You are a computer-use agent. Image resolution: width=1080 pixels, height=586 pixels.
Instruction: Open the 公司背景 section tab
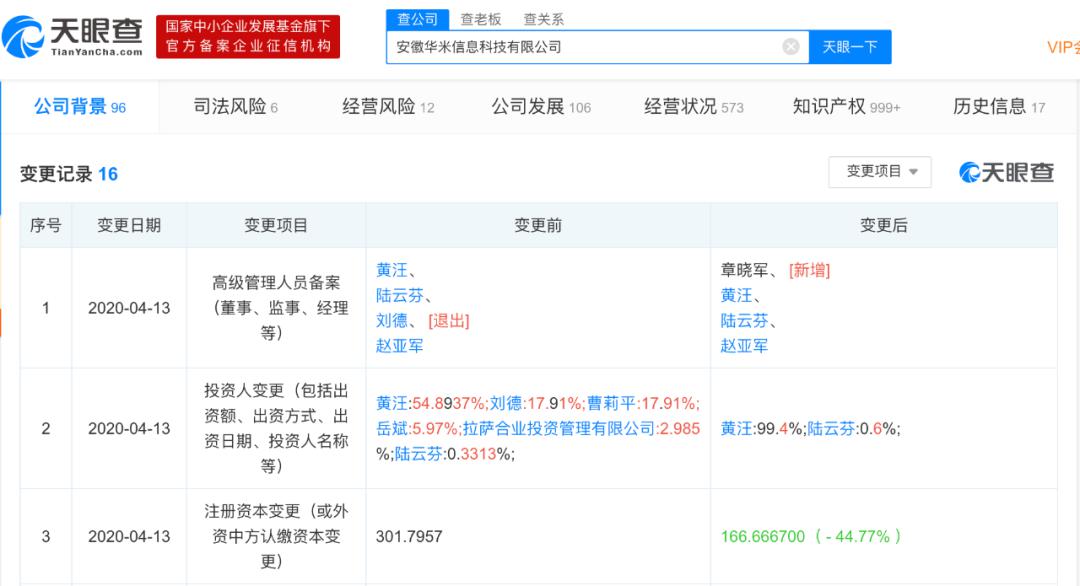click(80, 107)
